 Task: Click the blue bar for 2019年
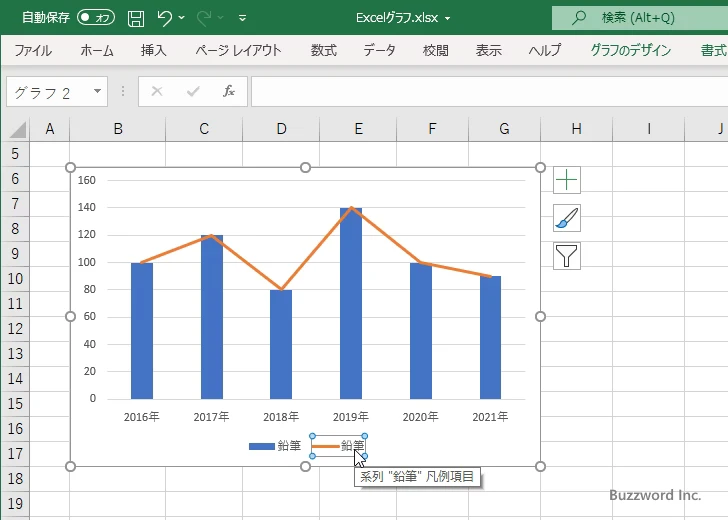(x=351, y=304)
